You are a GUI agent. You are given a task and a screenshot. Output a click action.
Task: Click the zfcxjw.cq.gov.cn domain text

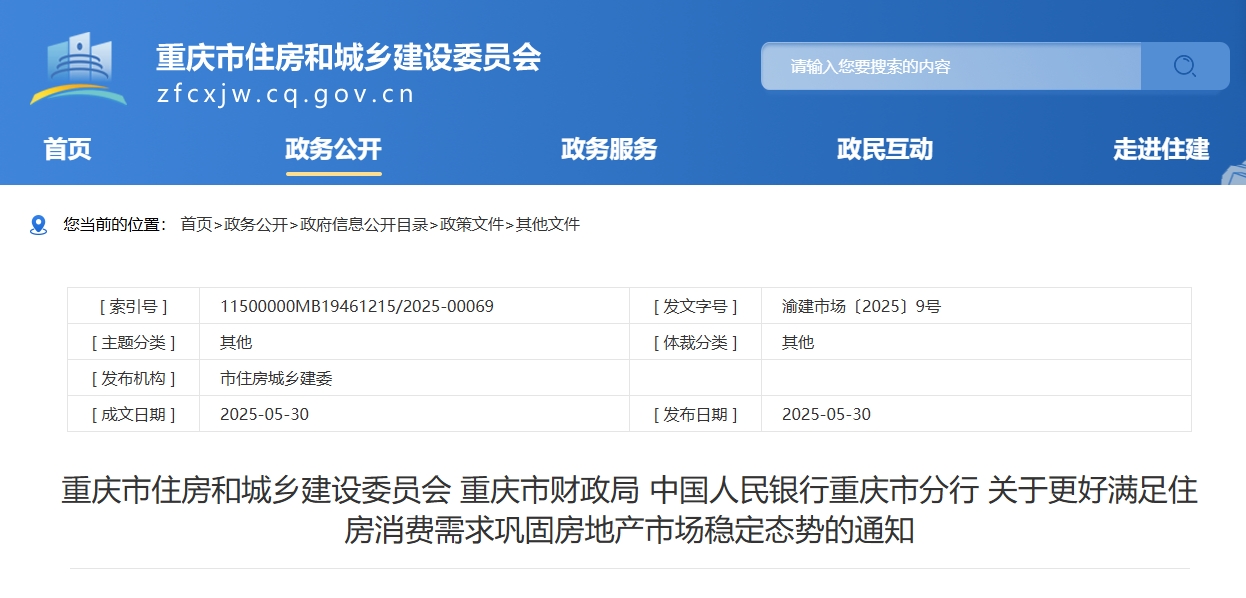286,95
